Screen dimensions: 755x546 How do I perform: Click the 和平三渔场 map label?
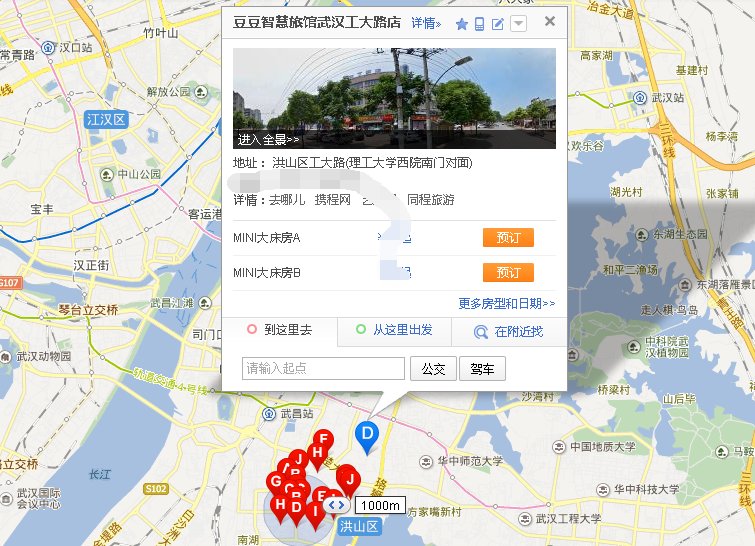coord(630,270)
